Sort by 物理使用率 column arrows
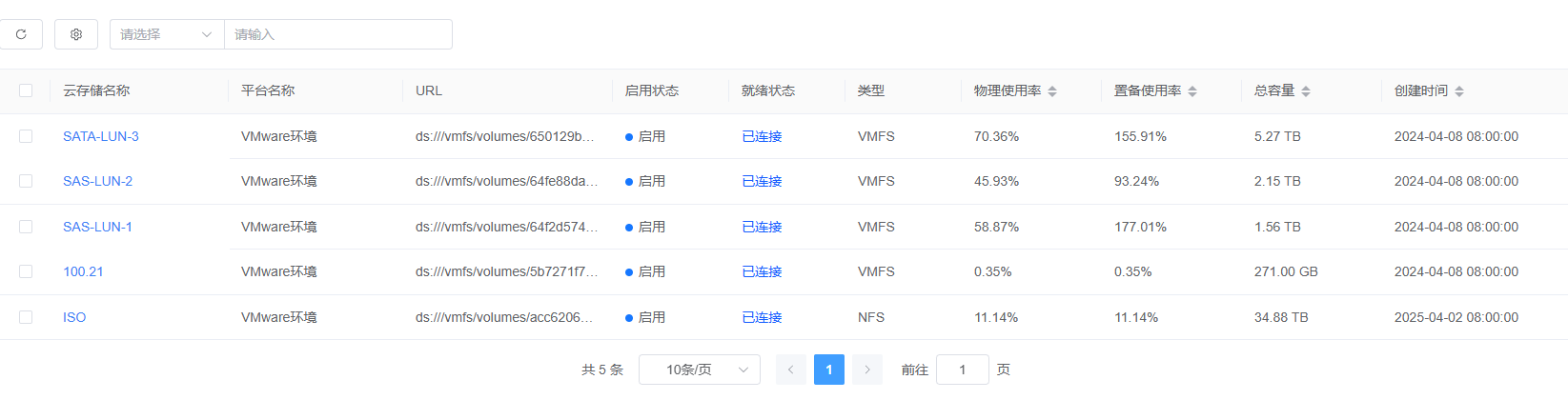The width and height of the screenshot is (1568, 400). 1052,91
